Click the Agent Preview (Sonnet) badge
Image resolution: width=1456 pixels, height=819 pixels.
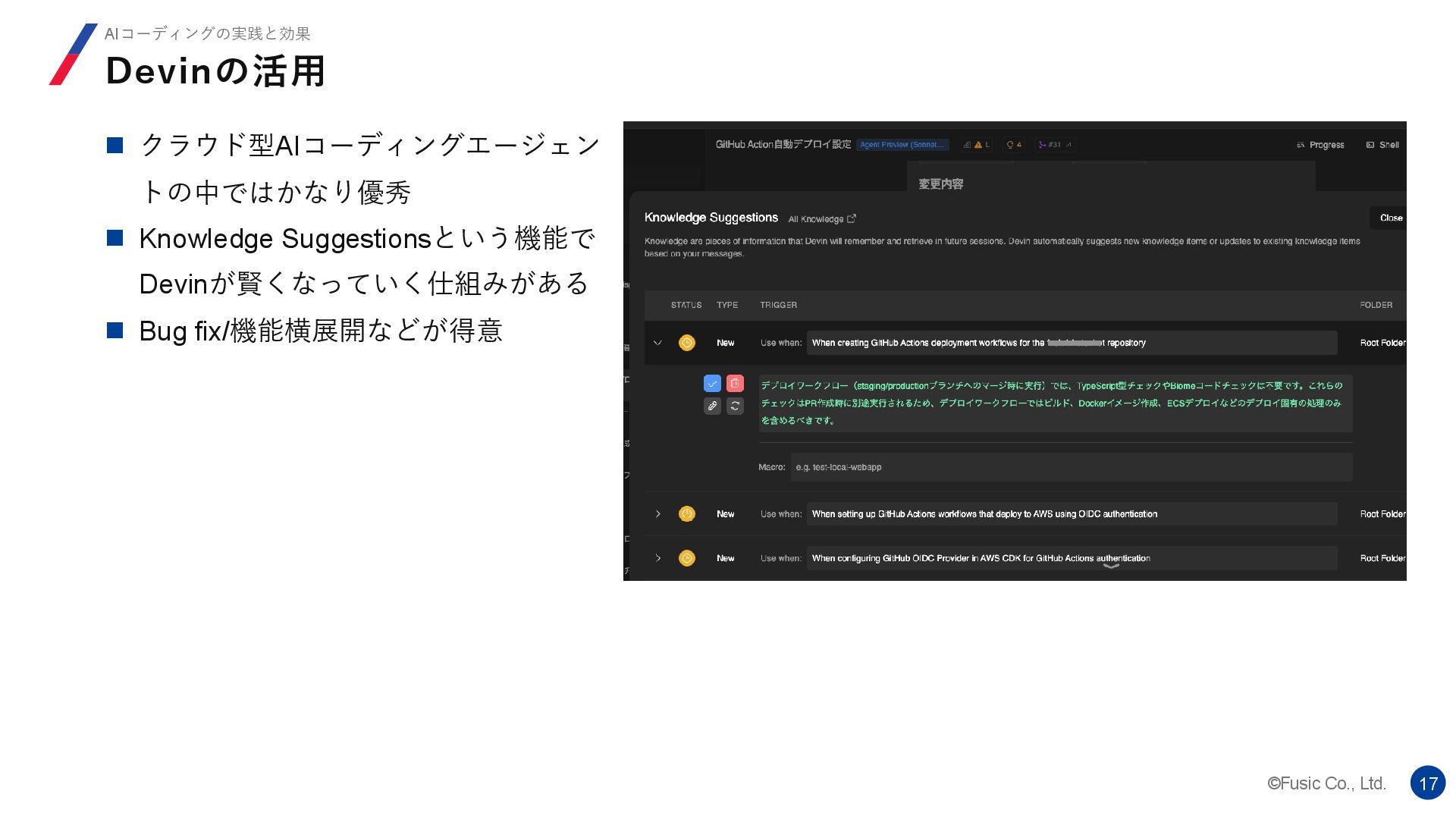(902, 145)
